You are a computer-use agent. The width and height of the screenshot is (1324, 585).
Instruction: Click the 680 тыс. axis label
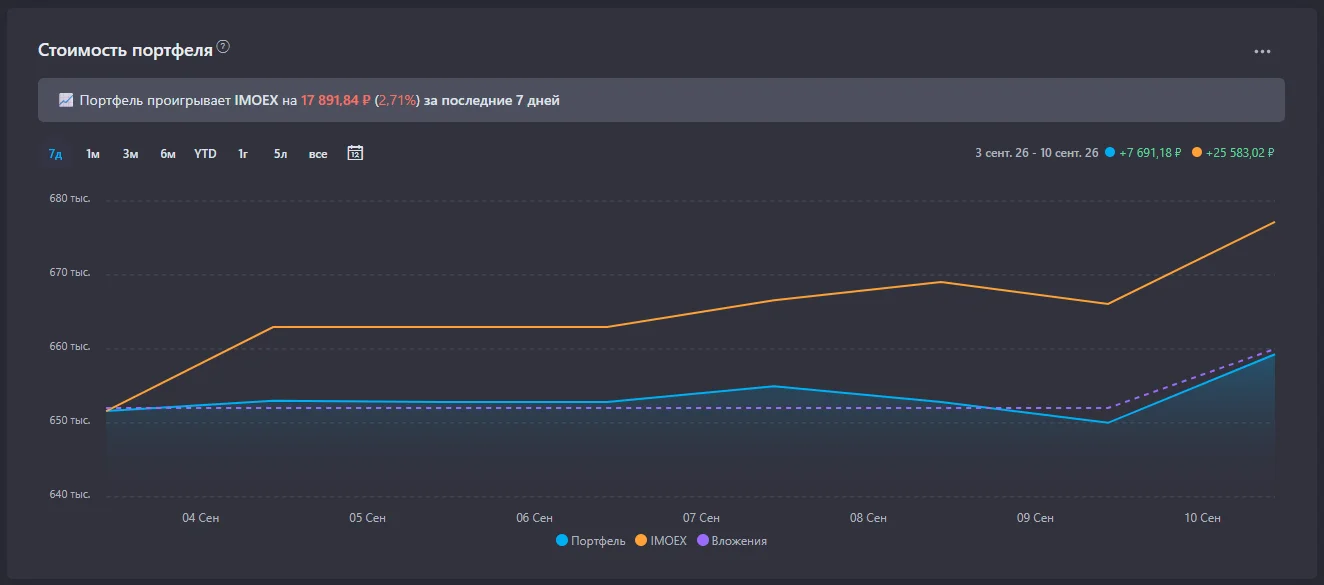(x=70, y=198)
